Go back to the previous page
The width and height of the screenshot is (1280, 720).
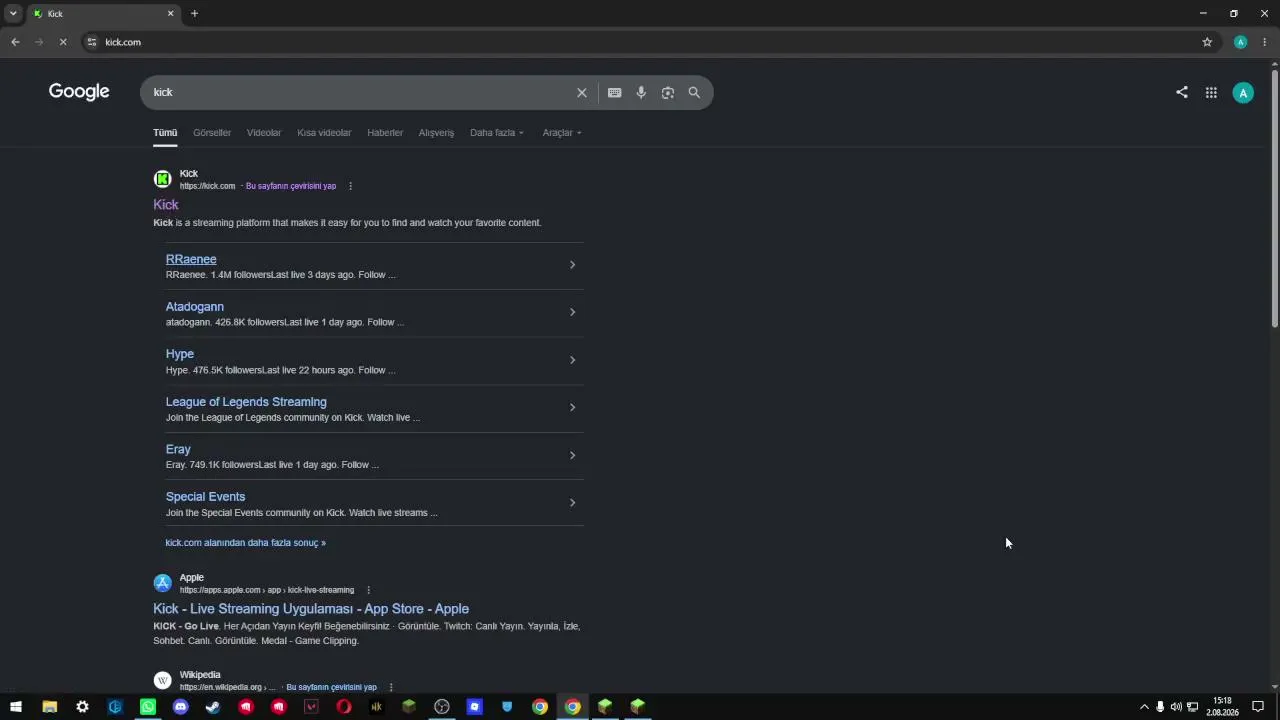coord(15,42)
